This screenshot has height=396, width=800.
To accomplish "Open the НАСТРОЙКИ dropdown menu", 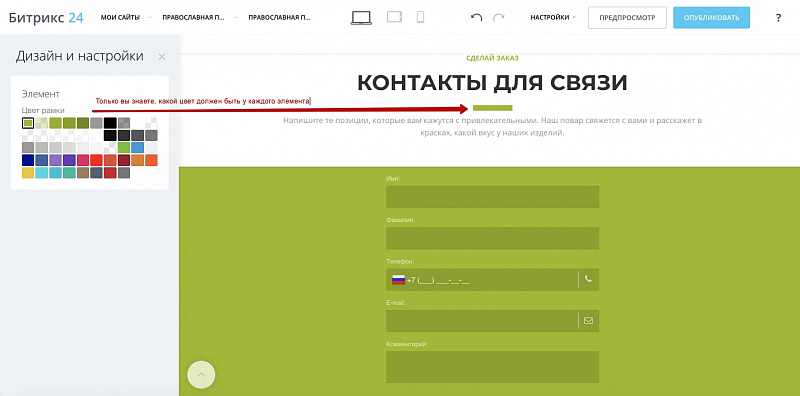I will pyautogui.click(x=553, y=17).
